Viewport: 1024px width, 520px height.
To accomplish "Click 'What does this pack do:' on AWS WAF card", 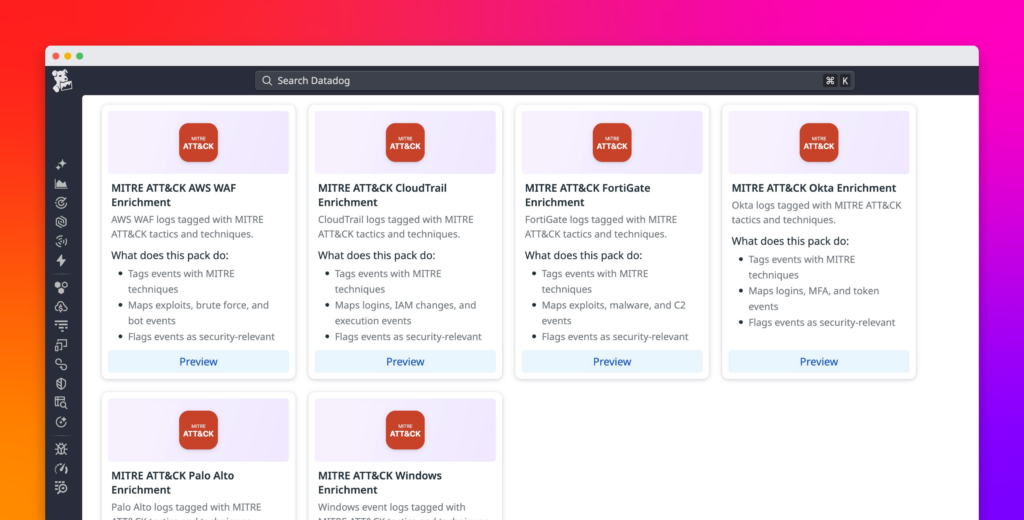I will tap(170, 255).
